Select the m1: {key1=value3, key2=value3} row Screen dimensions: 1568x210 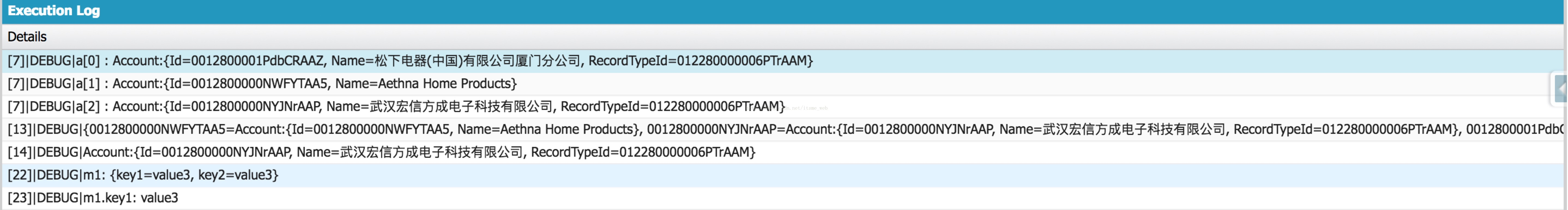coord(783,175)
